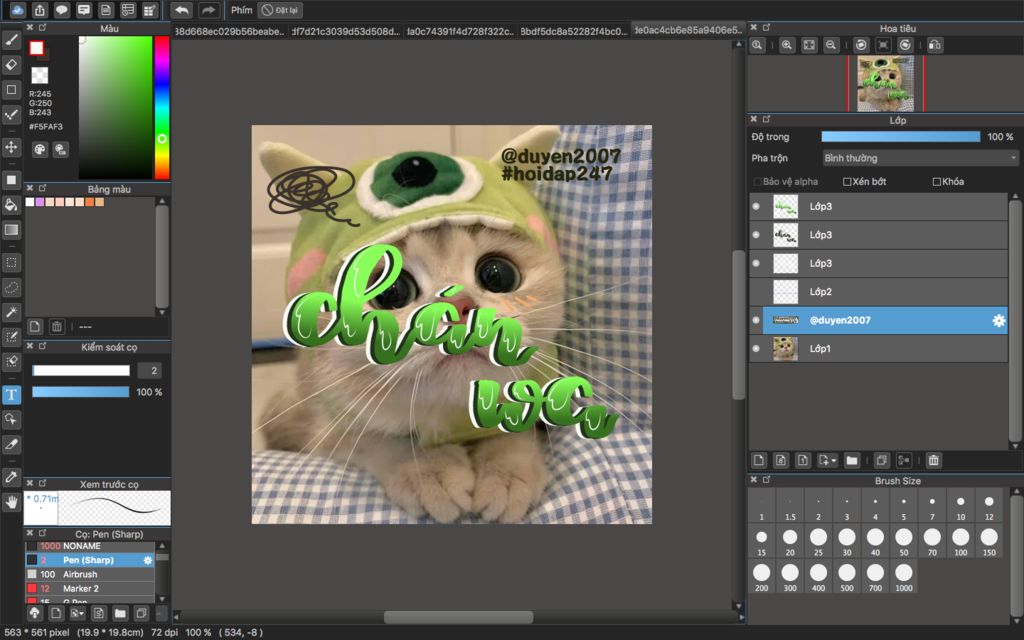1024x640 pixels.
Task: Click the canvas scroll-up arrow
Action: pyautogui.click(x=739, y=44)
